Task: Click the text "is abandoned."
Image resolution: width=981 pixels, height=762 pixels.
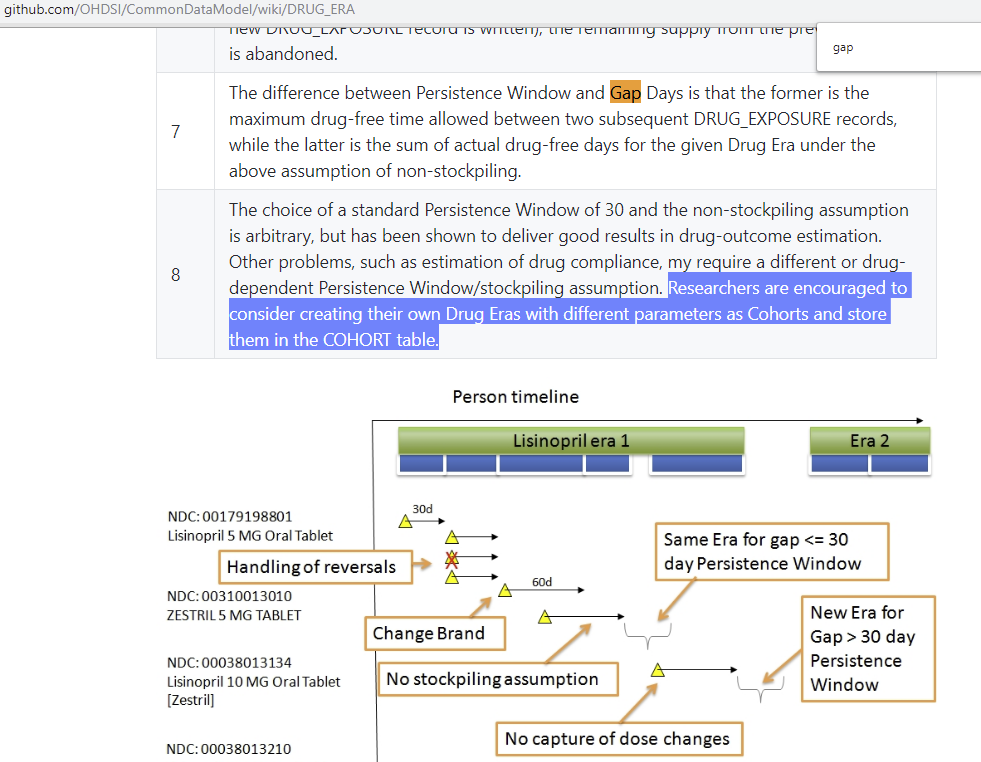Action: coord(283,54)
